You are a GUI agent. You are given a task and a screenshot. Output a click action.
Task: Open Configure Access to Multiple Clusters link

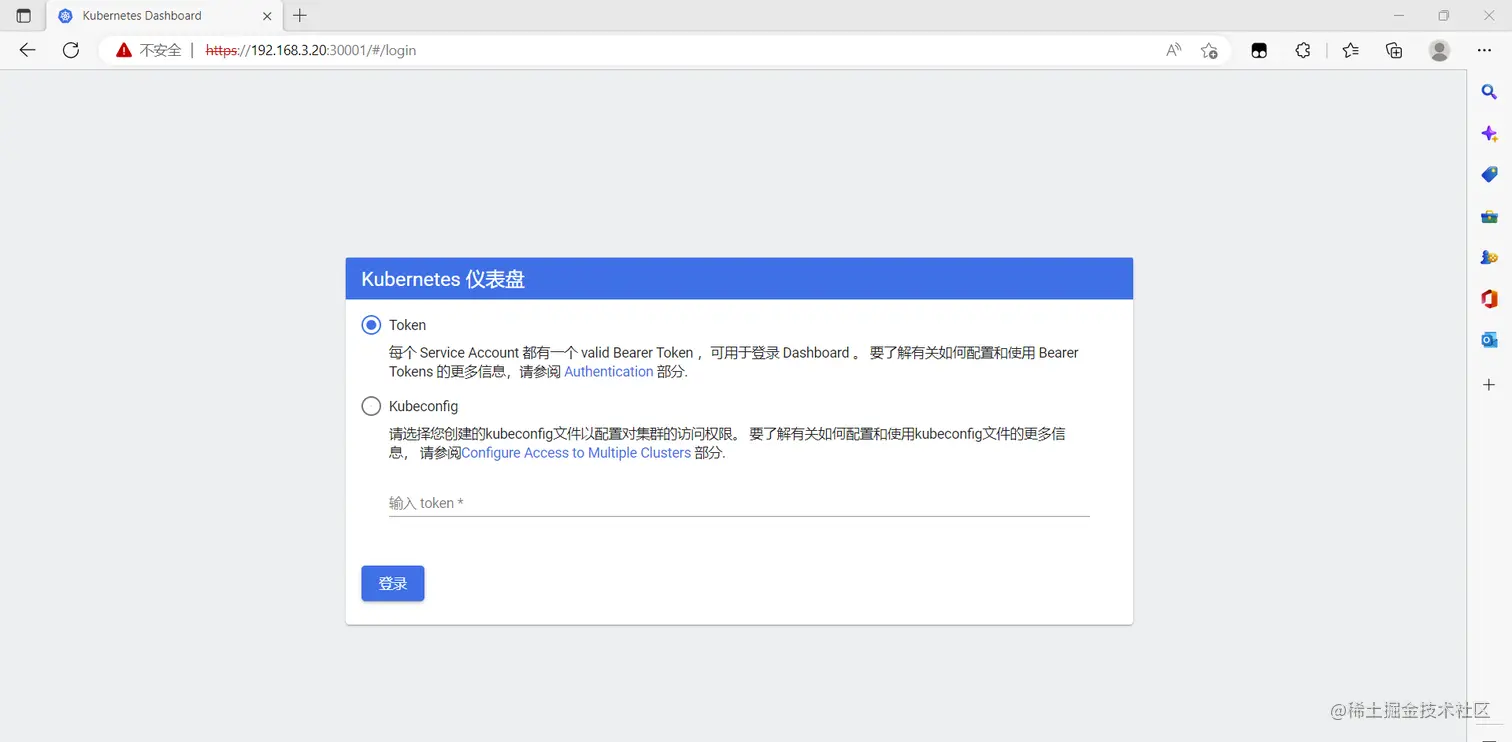(x=576, y=453)
